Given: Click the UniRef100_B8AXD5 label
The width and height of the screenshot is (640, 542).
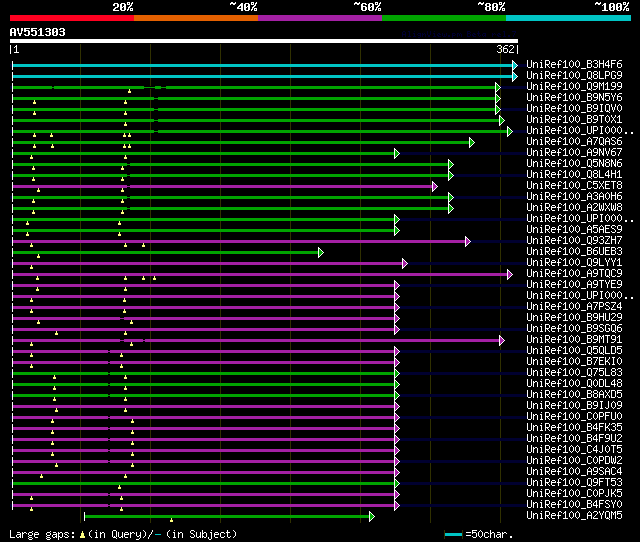Looking at the screenshot, I should [574, 395].
